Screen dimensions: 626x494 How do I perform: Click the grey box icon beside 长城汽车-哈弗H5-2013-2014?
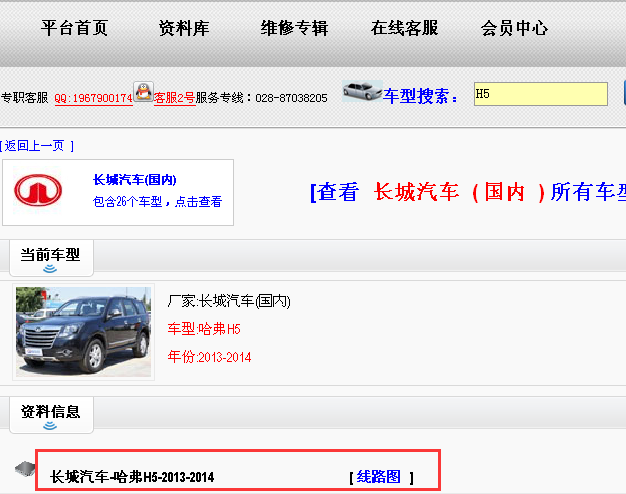(x=25, y=468)
